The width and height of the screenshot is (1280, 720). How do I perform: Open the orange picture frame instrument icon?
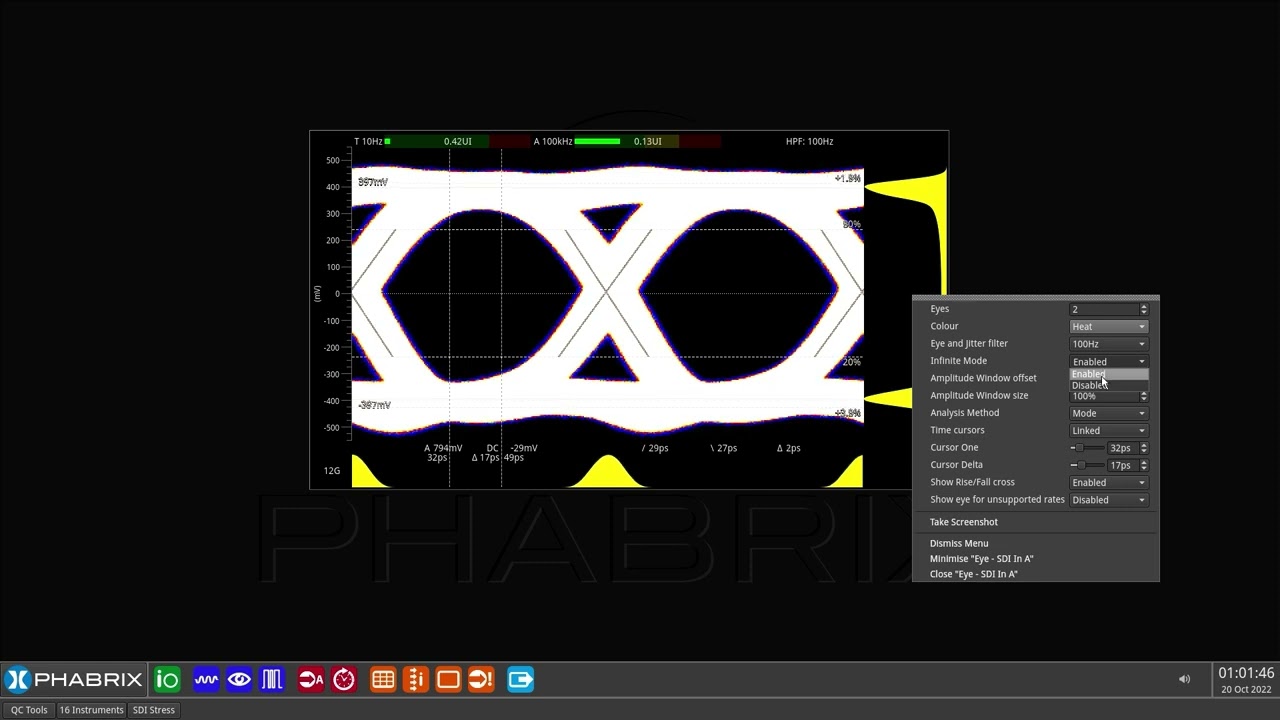(x=448, y=680)
